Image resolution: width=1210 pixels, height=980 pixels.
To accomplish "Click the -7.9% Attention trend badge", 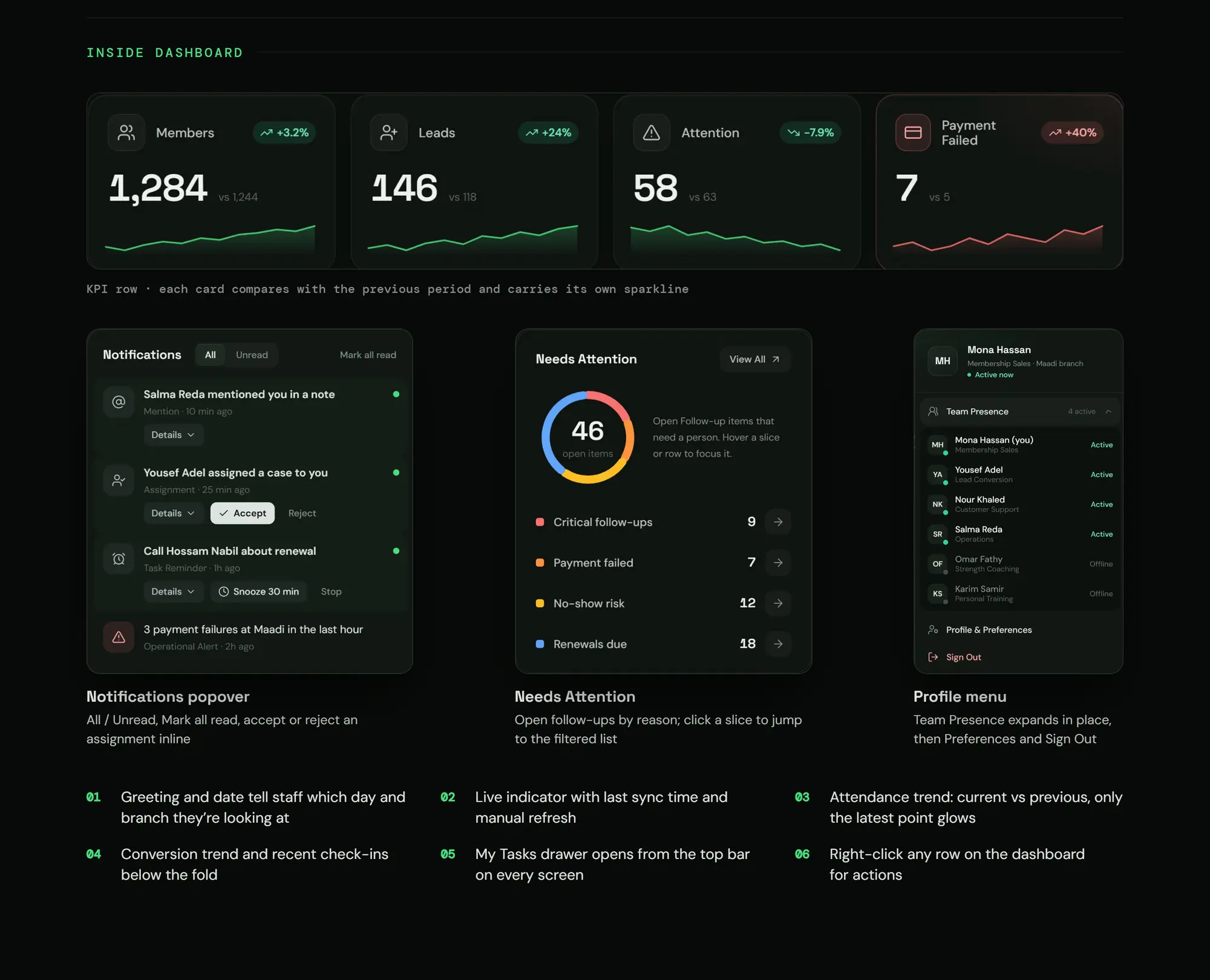I will pyautogui.click(x=810, y=132).
